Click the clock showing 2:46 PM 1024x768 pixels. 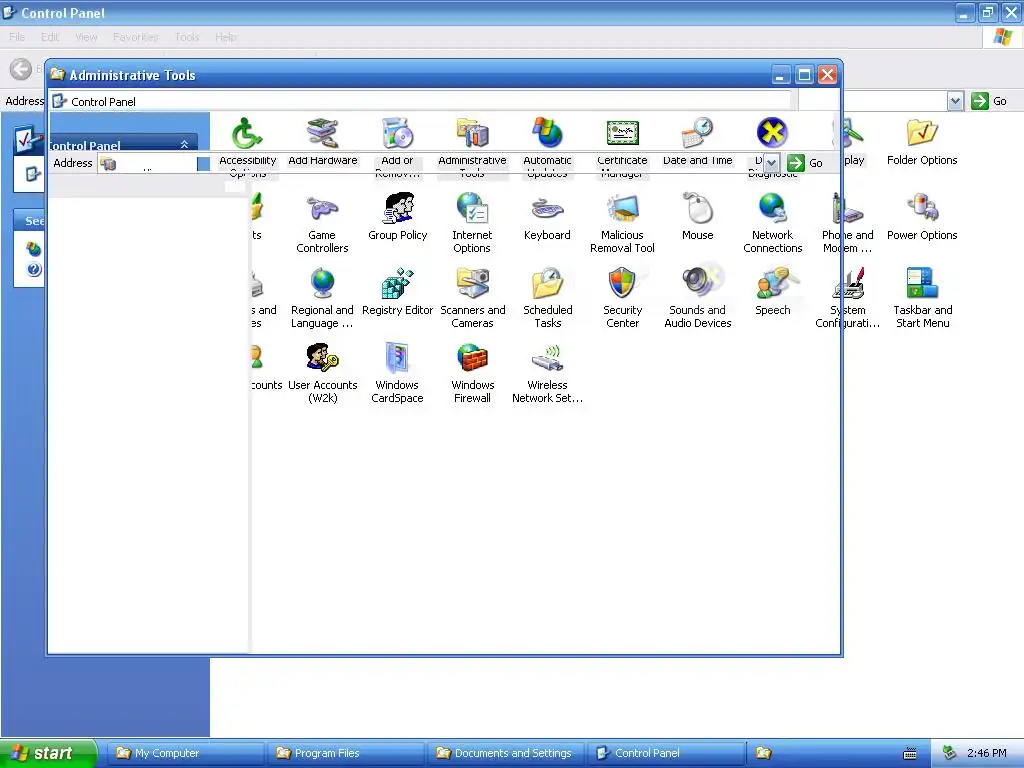986,753
